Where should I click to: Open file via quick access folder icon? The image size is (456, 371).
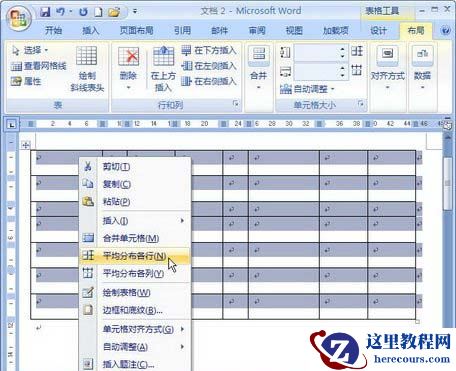pyautogui.click(x=114, y=12)
